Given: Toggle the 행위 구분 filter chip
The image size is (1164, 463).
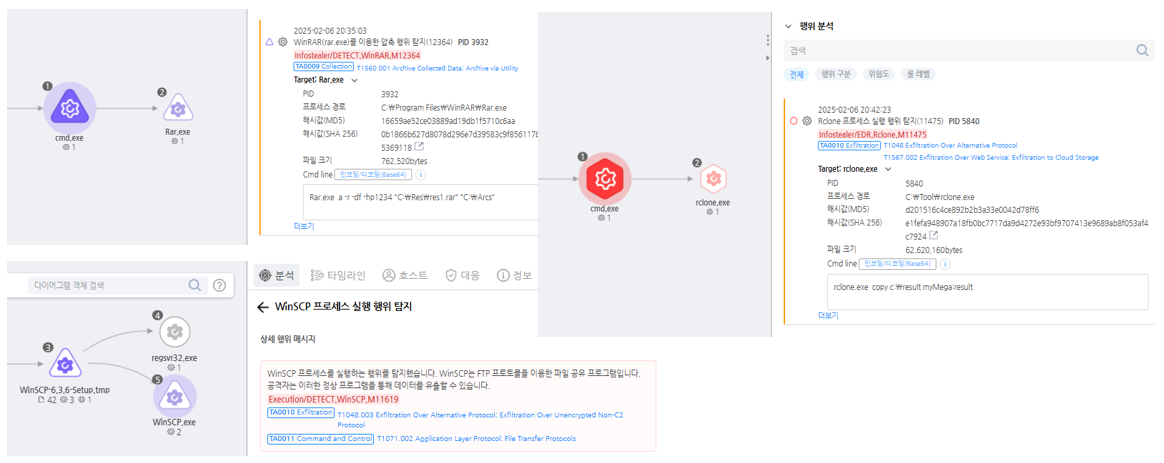Looking at the screenshot, I should pos(837,74).
